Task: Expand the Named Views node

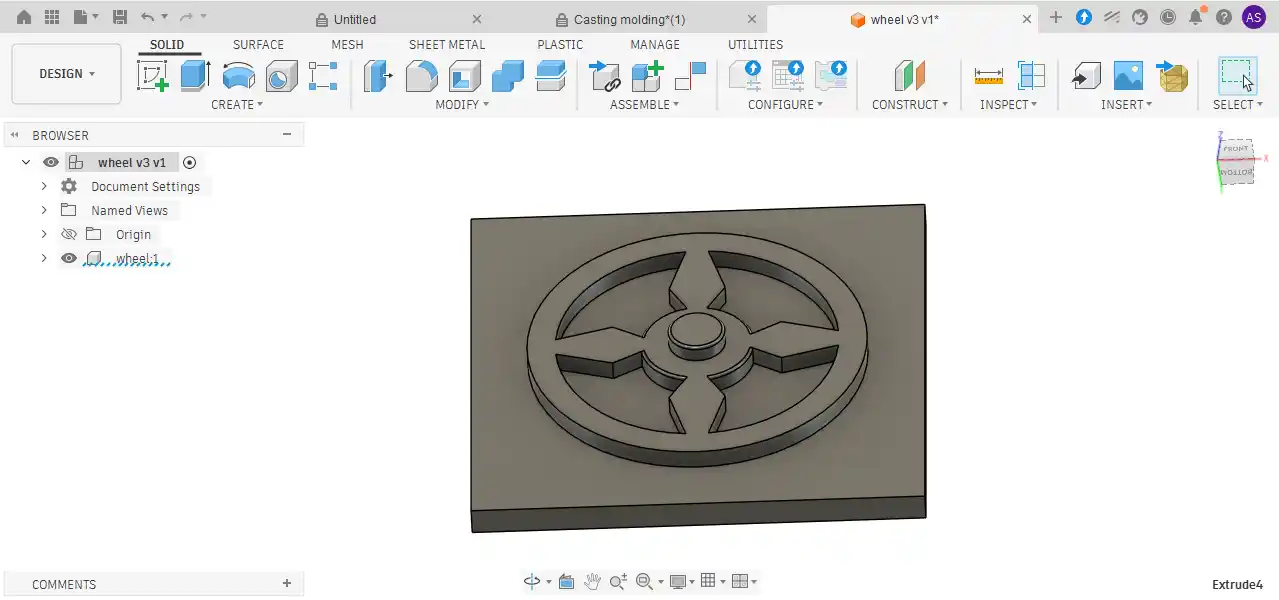Action: tap(44, 210)
